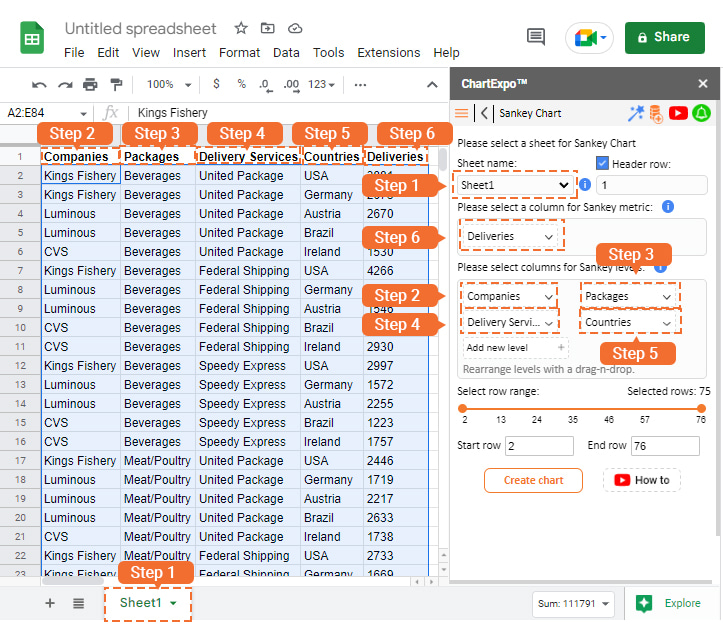The height and width of the screenshot is (638, 723).
Task: Activate the paint format tool
Action: (x=116, y=85)
